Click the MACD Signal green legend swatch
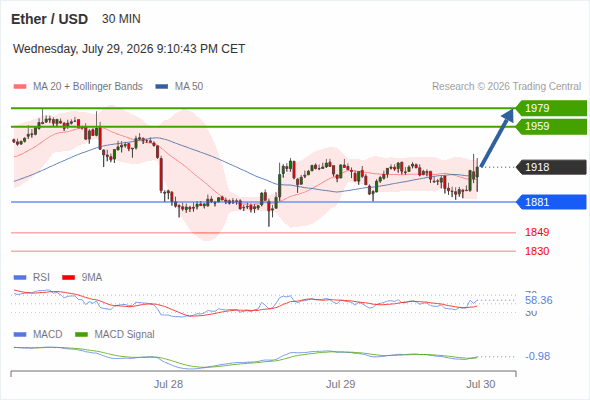 tap(81, 335)
